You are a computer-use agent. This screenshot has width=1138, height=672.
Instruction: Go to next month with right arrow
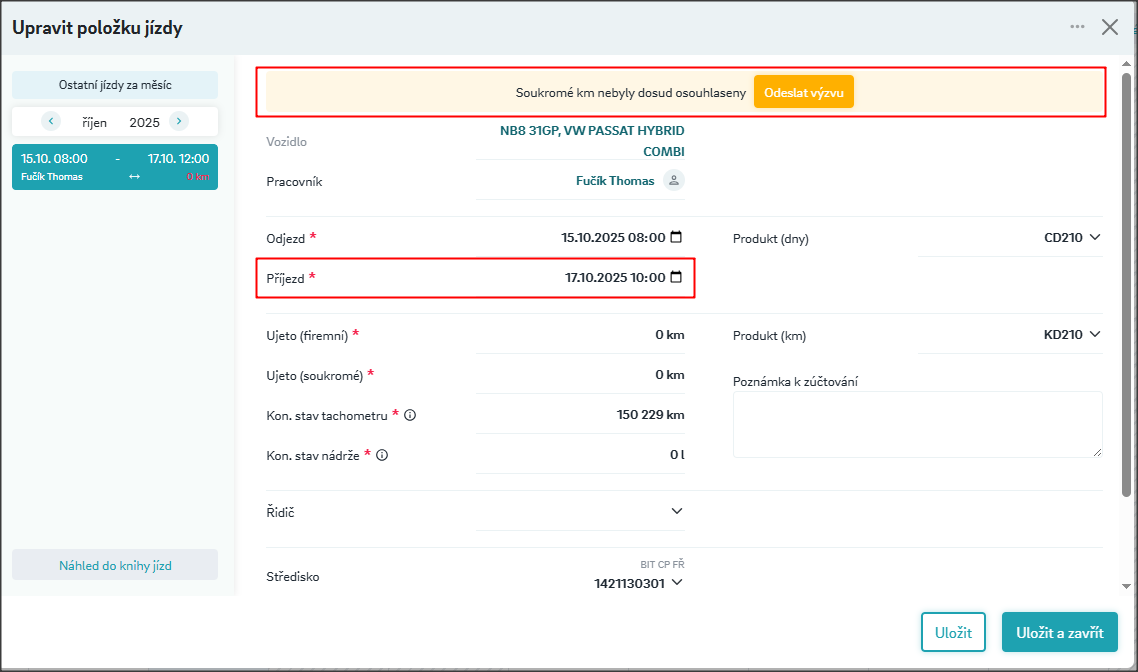179,121
